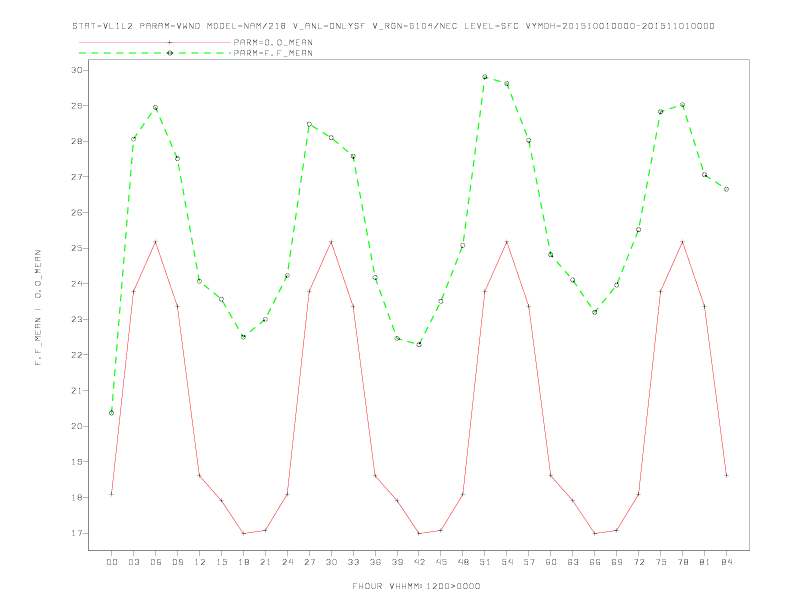Click red O.O_MEAN marker at hour 12

[200, 475]
